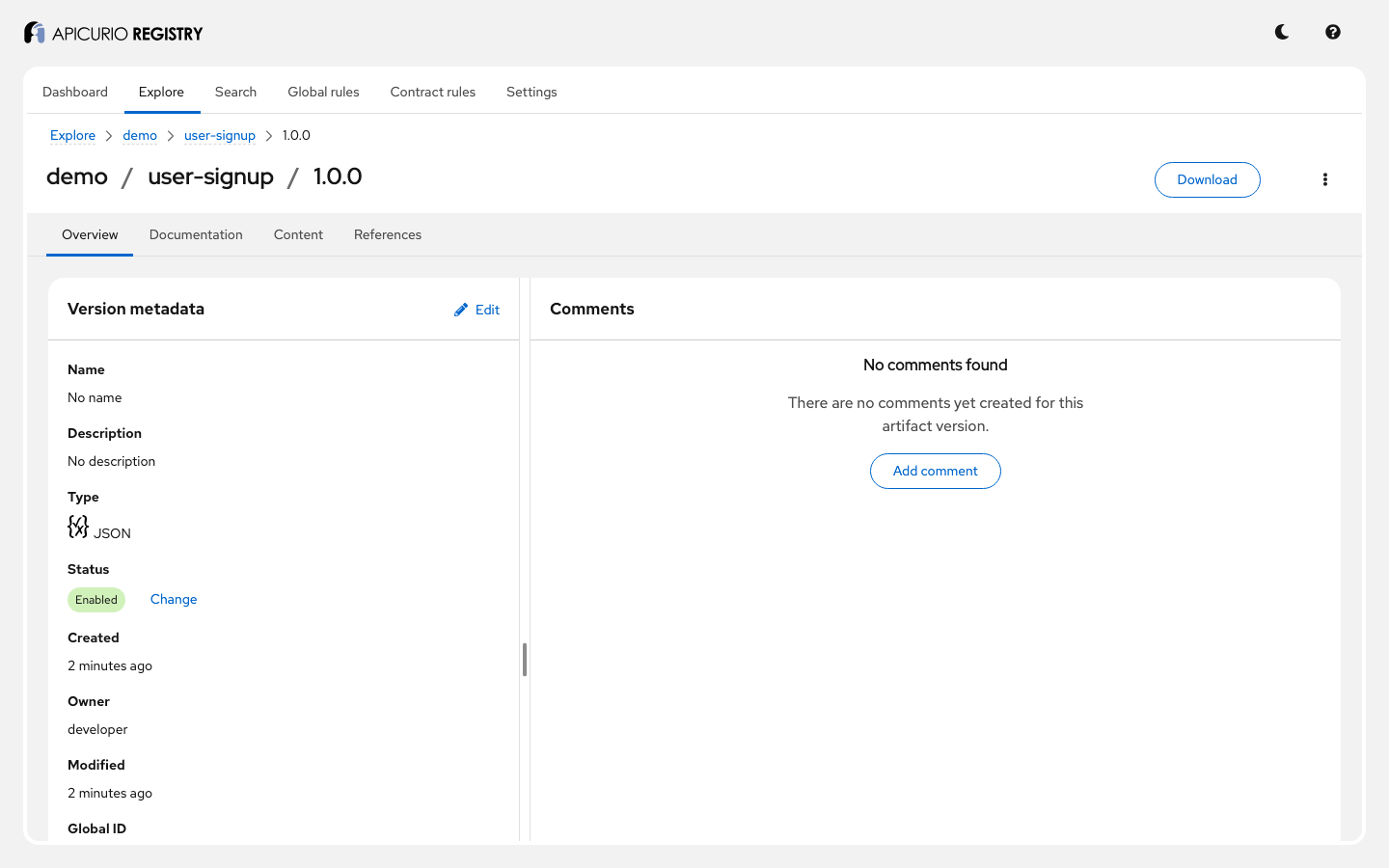Toggle dark mode with the moon icon

(1282, 32)
